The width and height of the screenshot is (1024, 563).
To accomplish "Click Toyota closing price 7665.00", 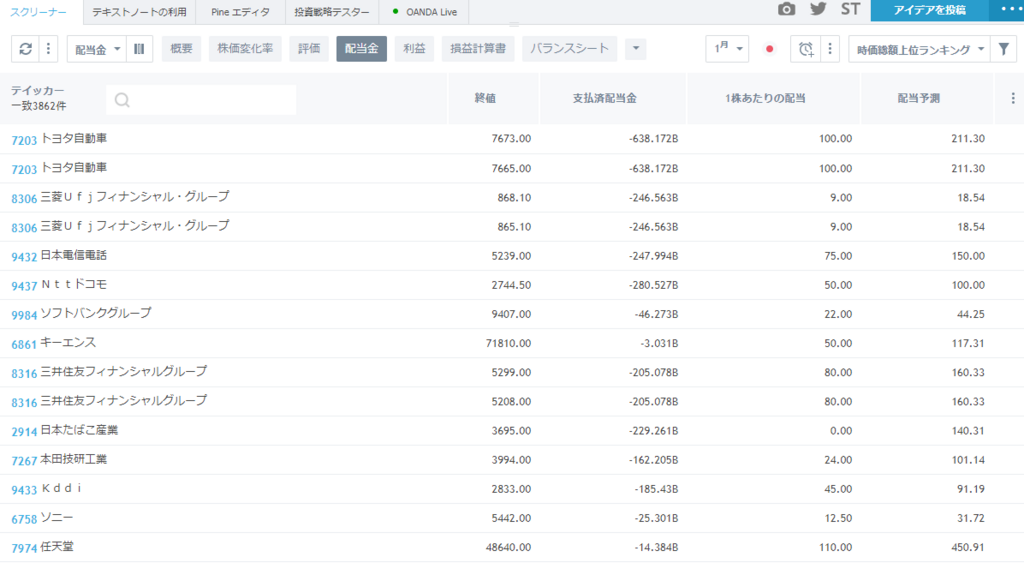I will [x=511, y=169].
